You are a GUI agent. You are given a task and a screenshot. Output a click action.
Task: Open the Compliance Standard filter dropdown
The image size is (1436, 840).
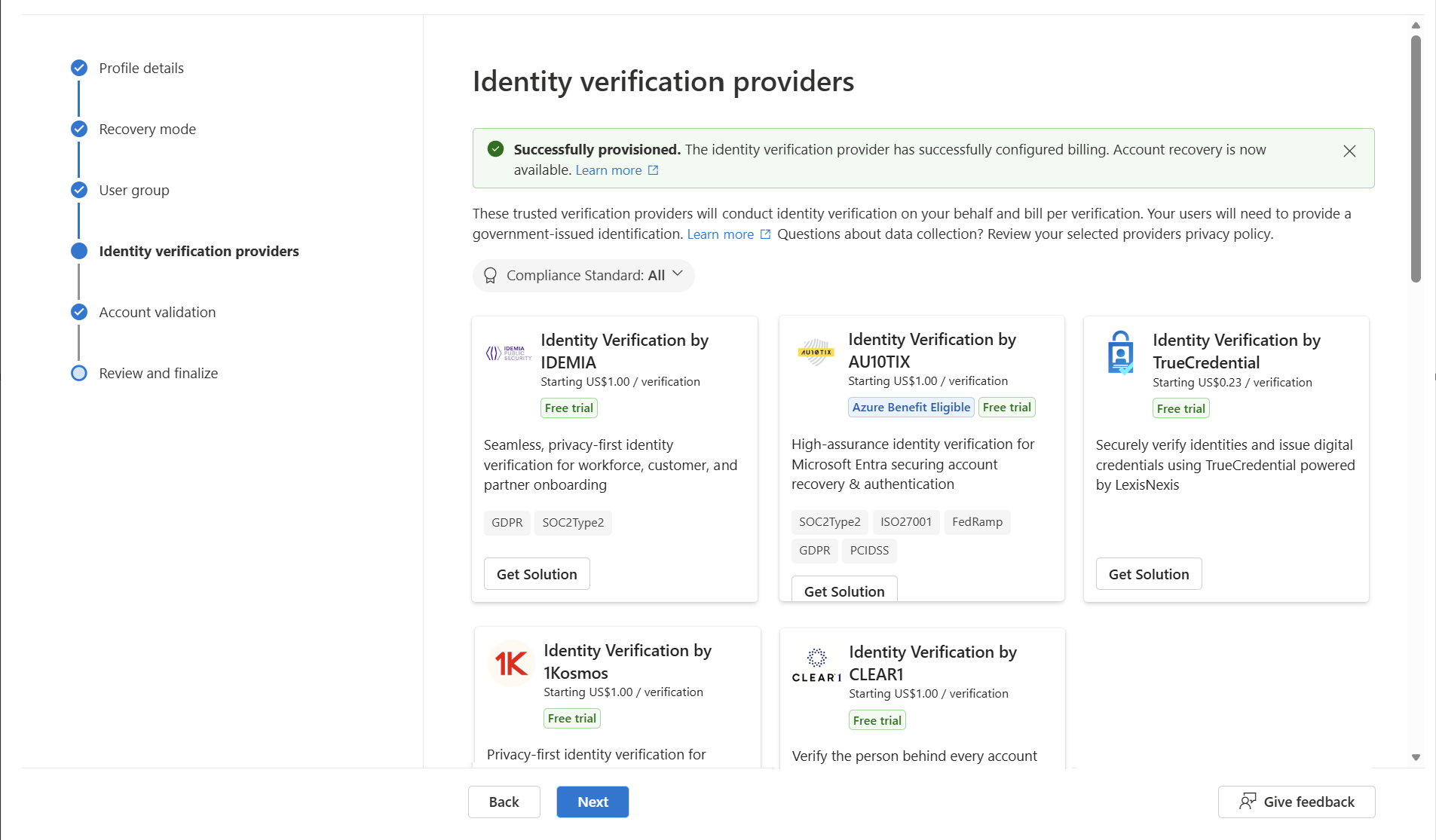[x=583, y=276]
